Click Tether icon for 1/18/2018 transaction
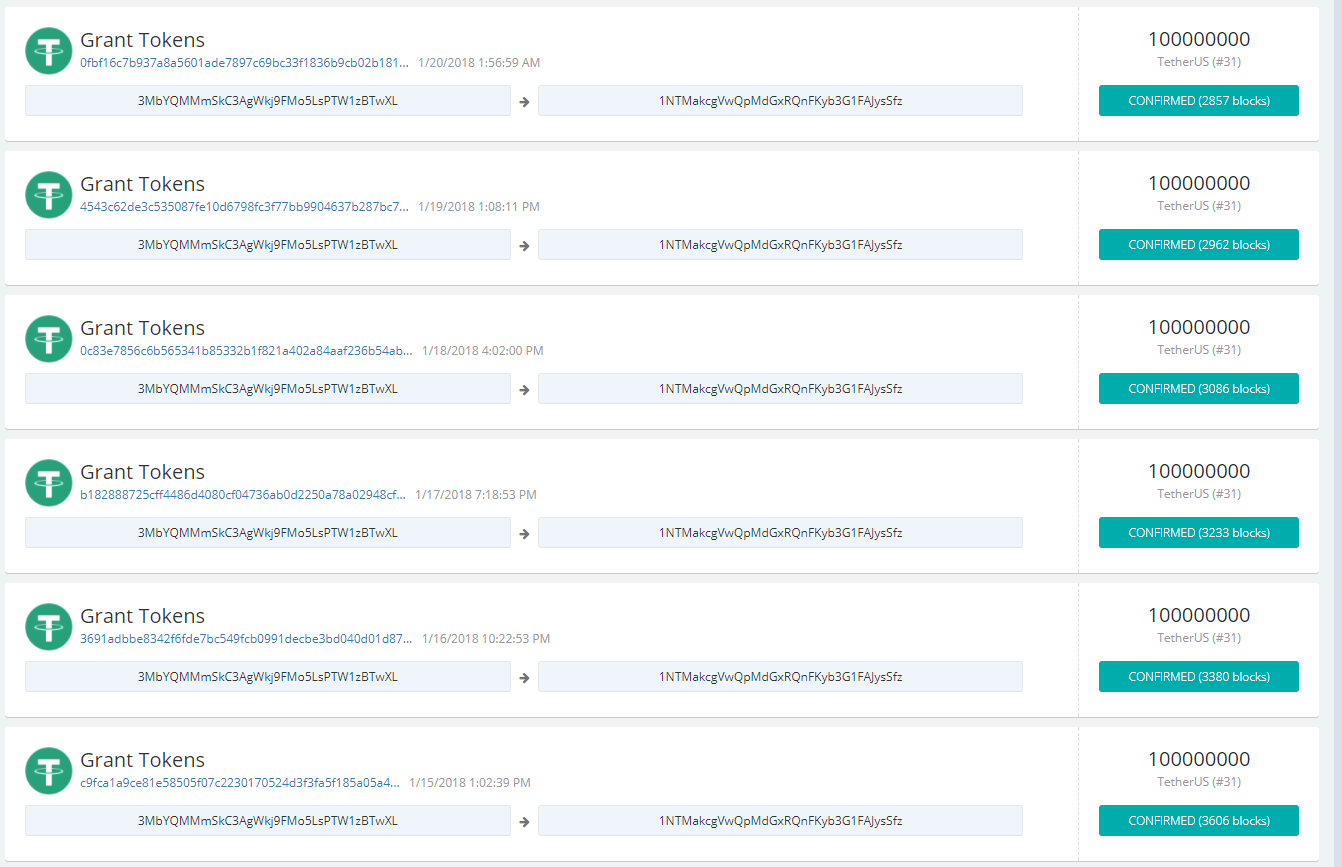This screenshot has height=867, width=1342. (48, 339)
